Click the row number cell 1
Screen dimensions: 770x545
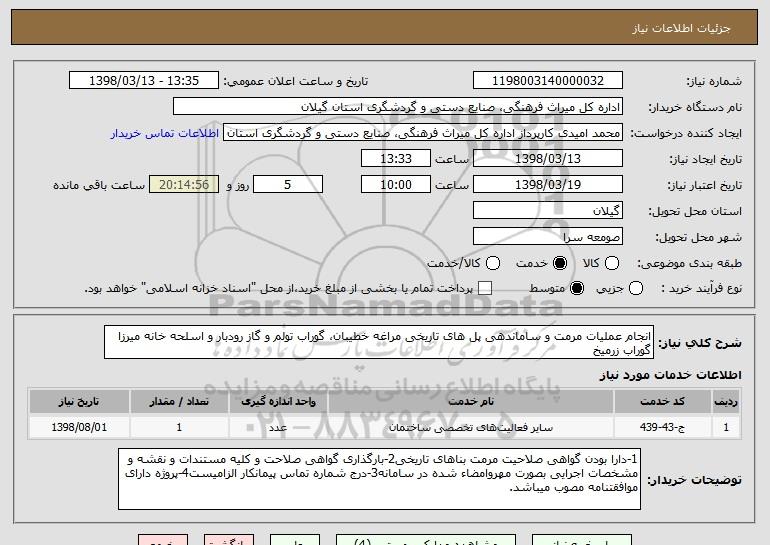(726, 427)
